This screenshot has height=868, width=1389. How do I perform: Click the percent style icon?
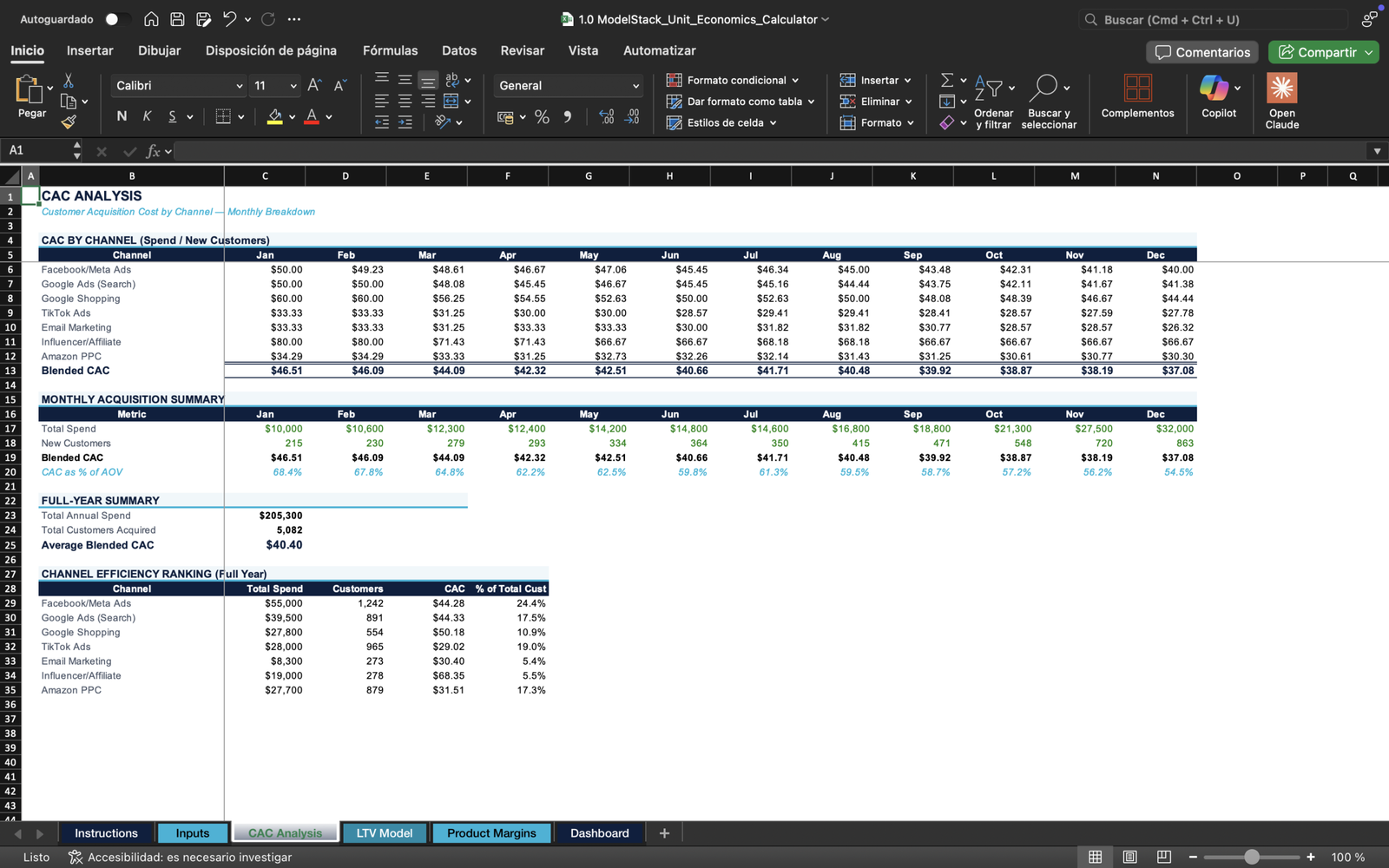coord(542,117)
